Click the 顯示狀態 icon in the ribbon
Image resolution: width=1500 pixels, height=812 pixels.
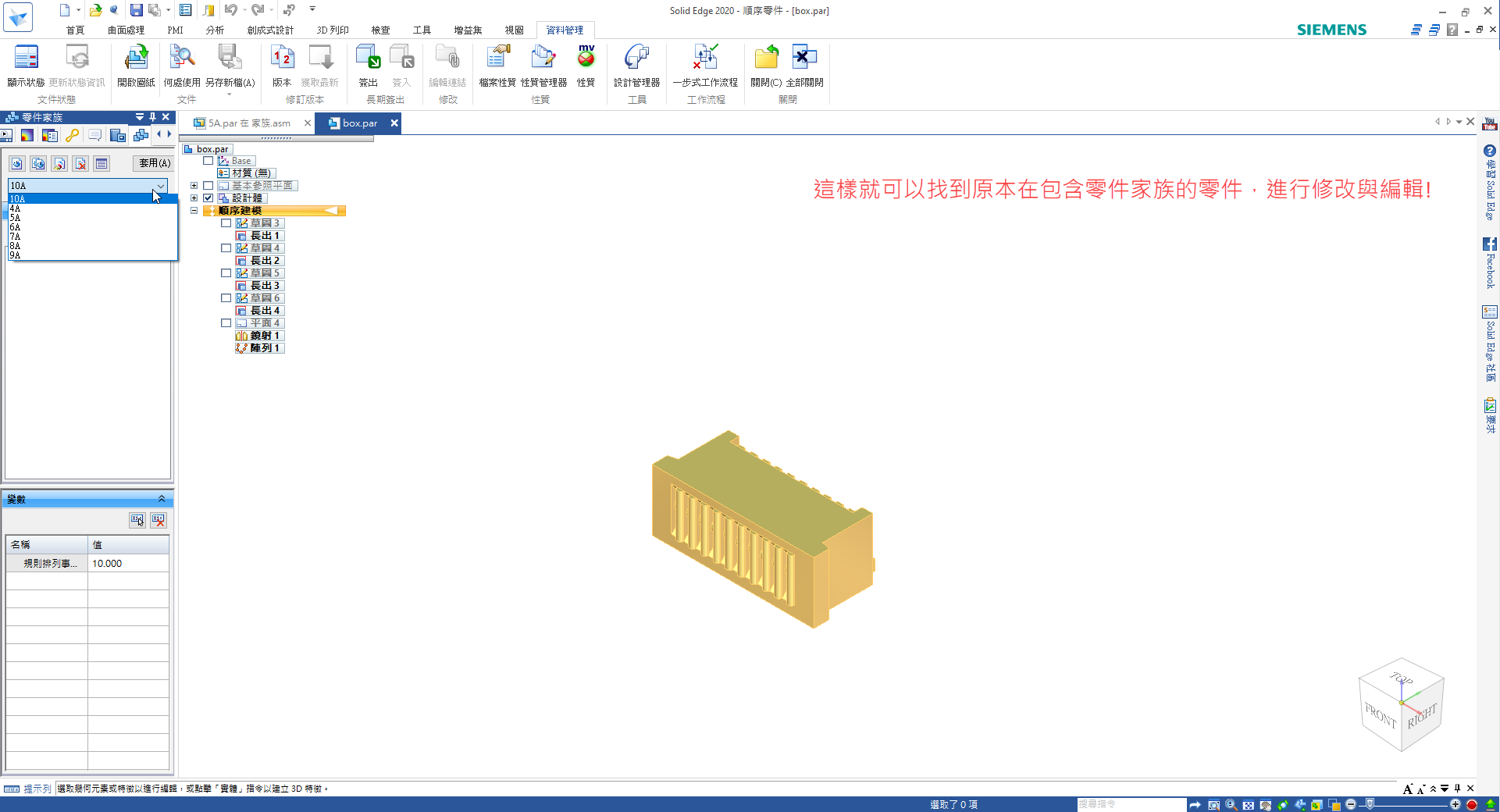(26, 58)
